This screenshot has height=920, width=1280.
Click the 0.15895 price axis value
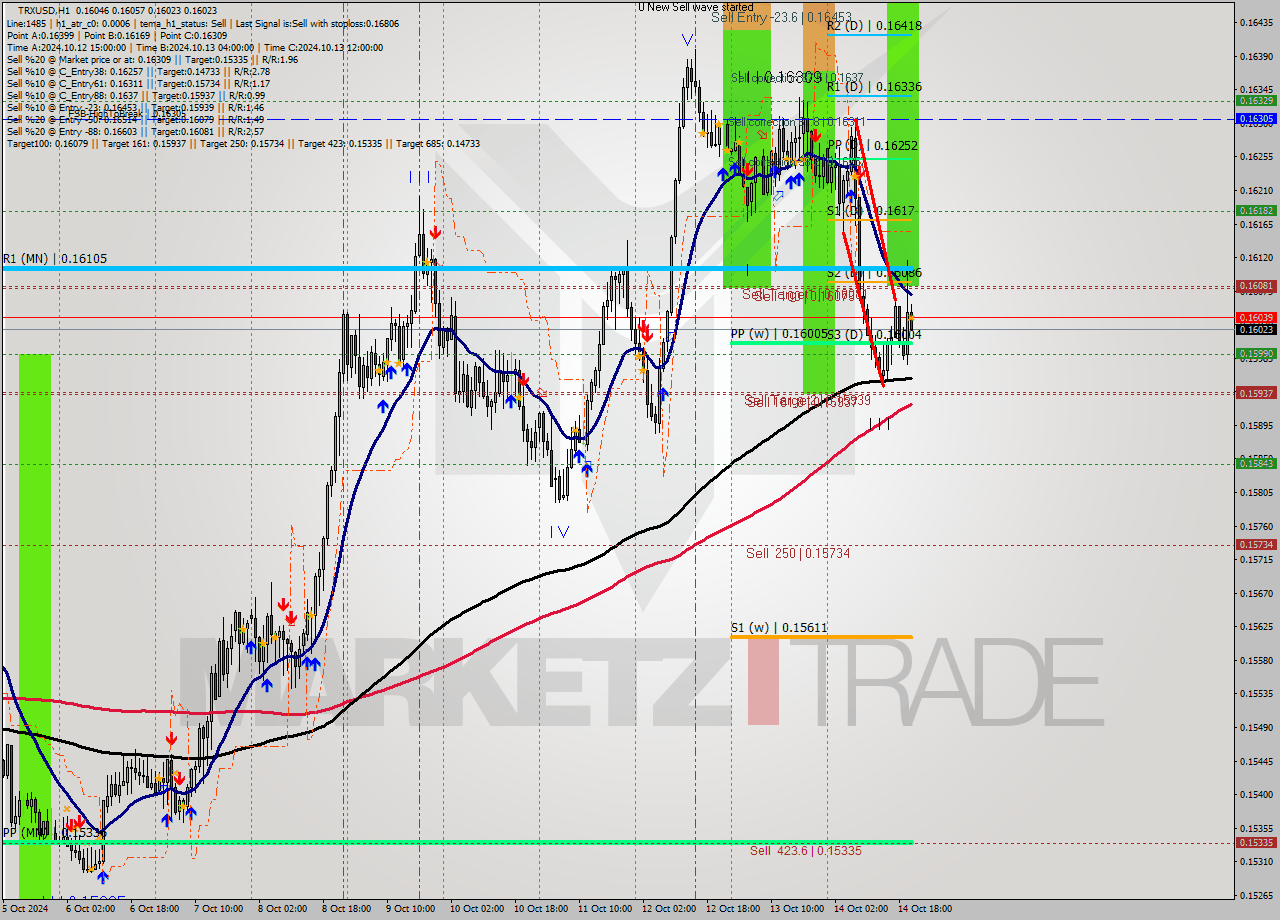1256,425
